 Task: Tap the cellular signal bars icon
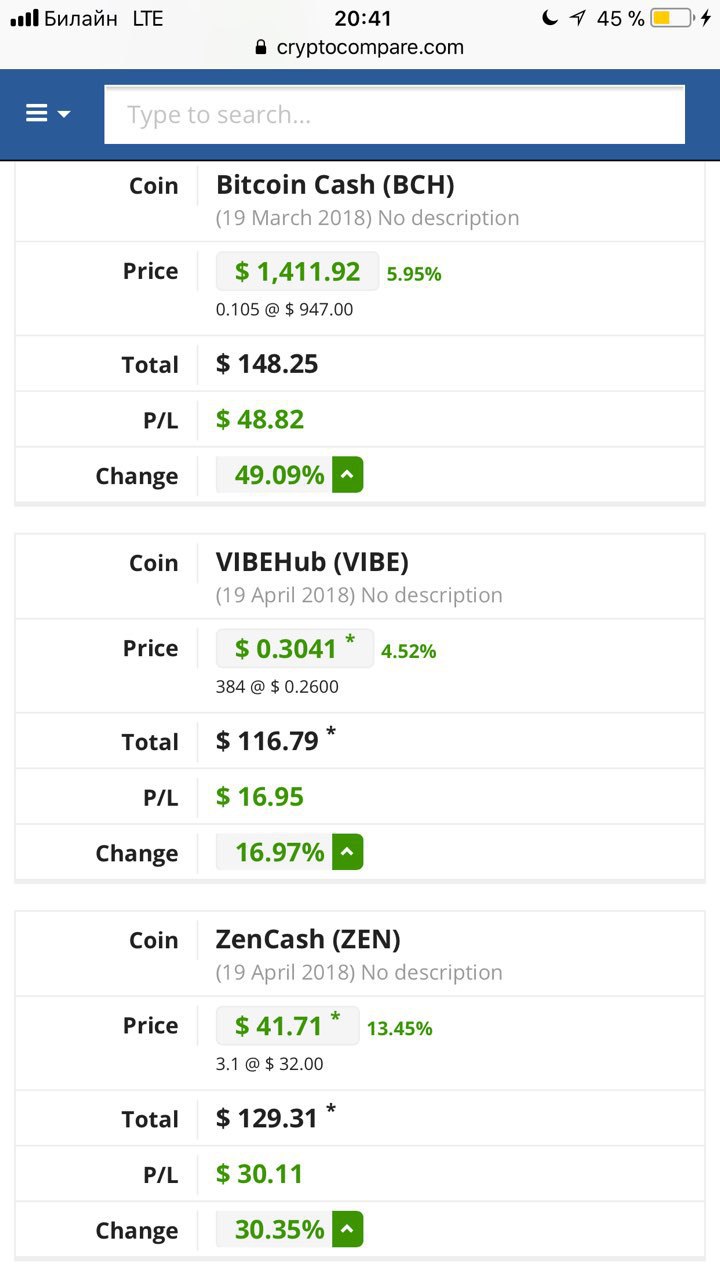point(24,18)
